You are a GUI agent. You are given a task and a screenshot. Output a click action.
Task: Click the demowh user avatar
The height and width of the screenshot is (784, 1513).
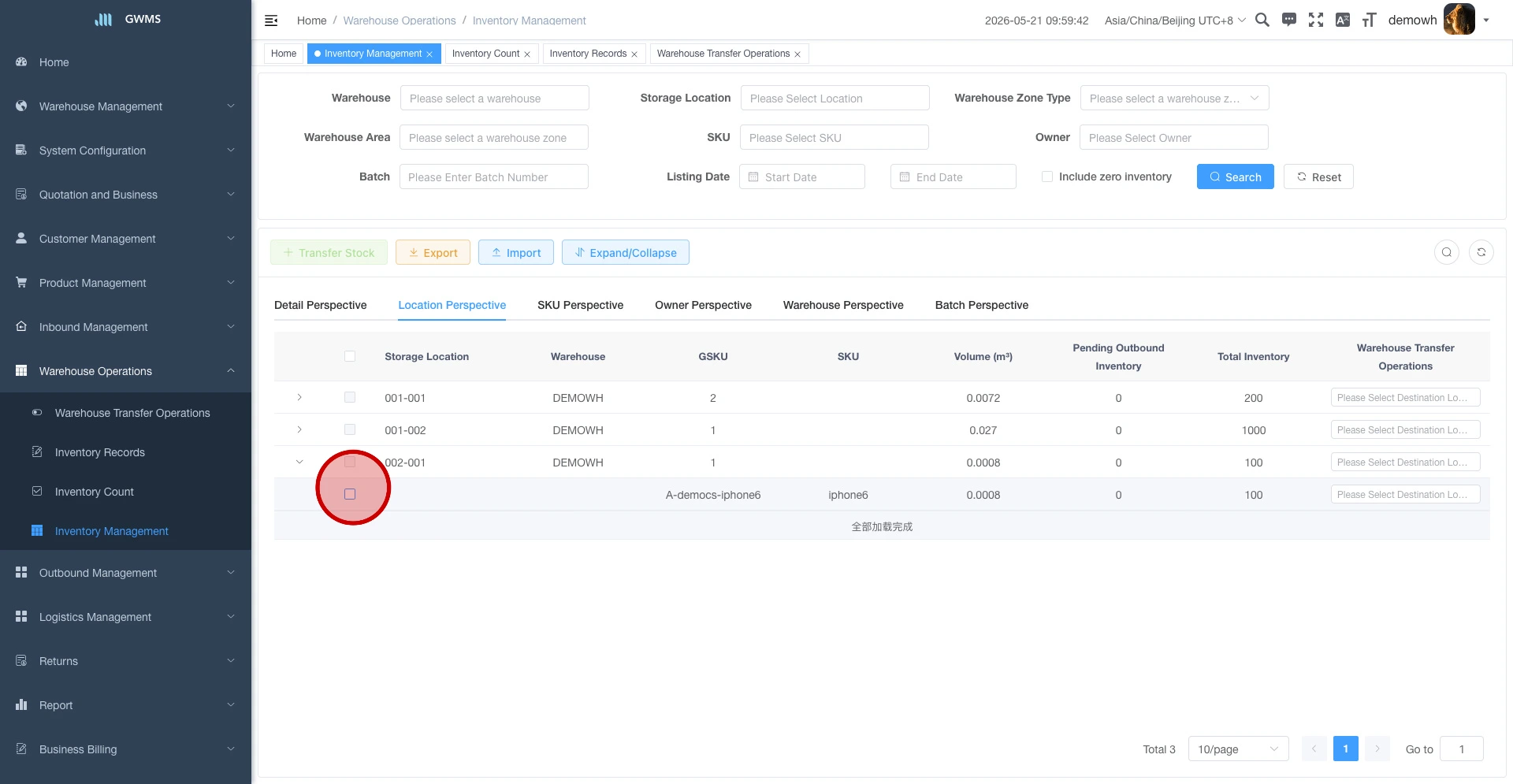click(1459, 20)
